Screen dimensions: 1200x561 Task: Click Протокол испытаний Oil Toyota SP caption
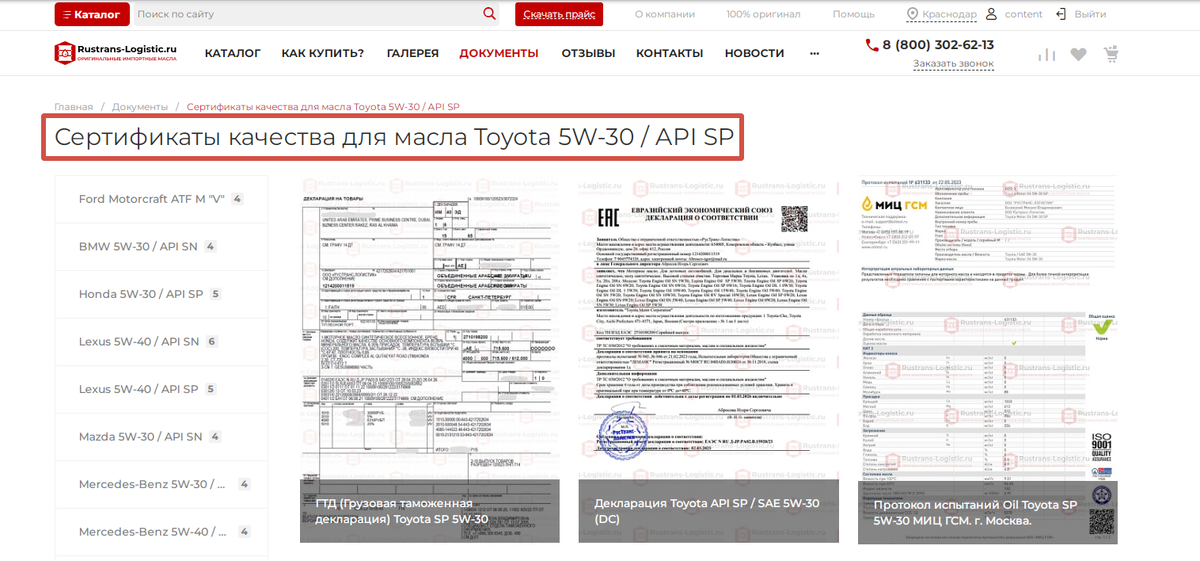975,512
